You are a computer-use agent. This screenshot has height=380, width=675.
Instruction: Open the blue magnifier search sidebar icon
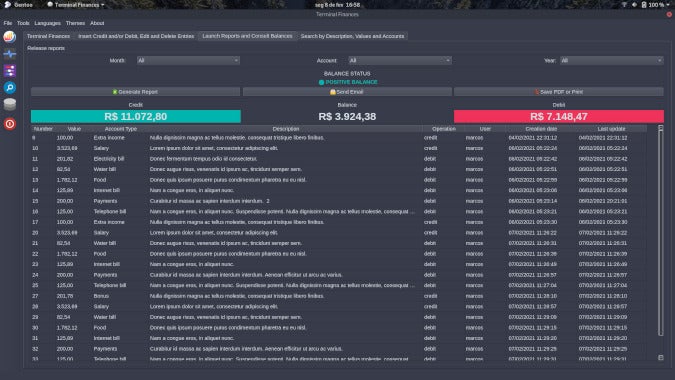coord(9,87)
